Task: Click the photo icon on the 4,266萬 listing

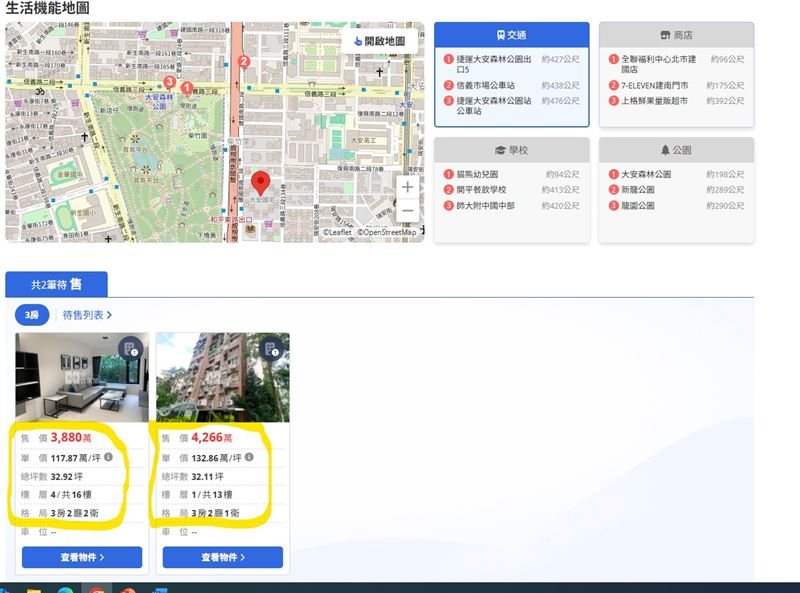Action: pos(271,349)
